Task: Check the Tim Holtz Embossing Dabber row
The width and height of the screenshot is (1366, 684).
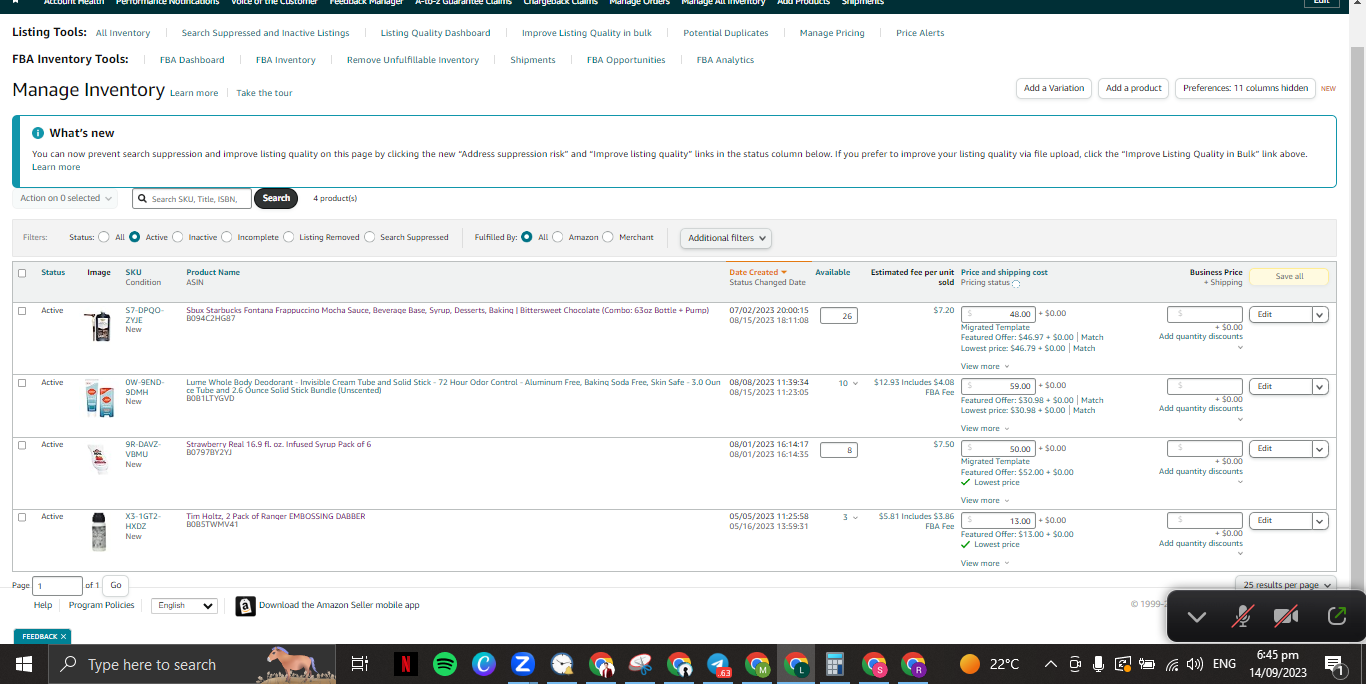Action: coord(22,517)
